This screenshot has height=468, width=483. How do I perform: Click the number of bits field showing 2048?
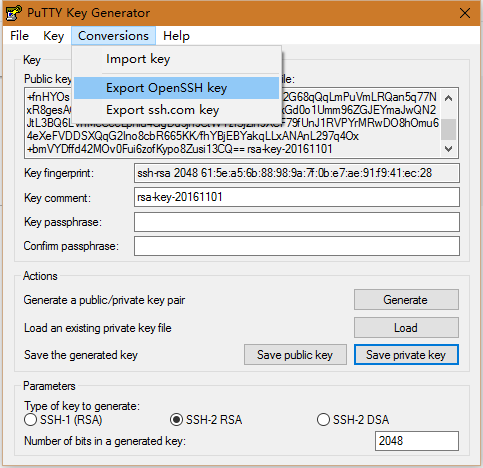point(417,441)
